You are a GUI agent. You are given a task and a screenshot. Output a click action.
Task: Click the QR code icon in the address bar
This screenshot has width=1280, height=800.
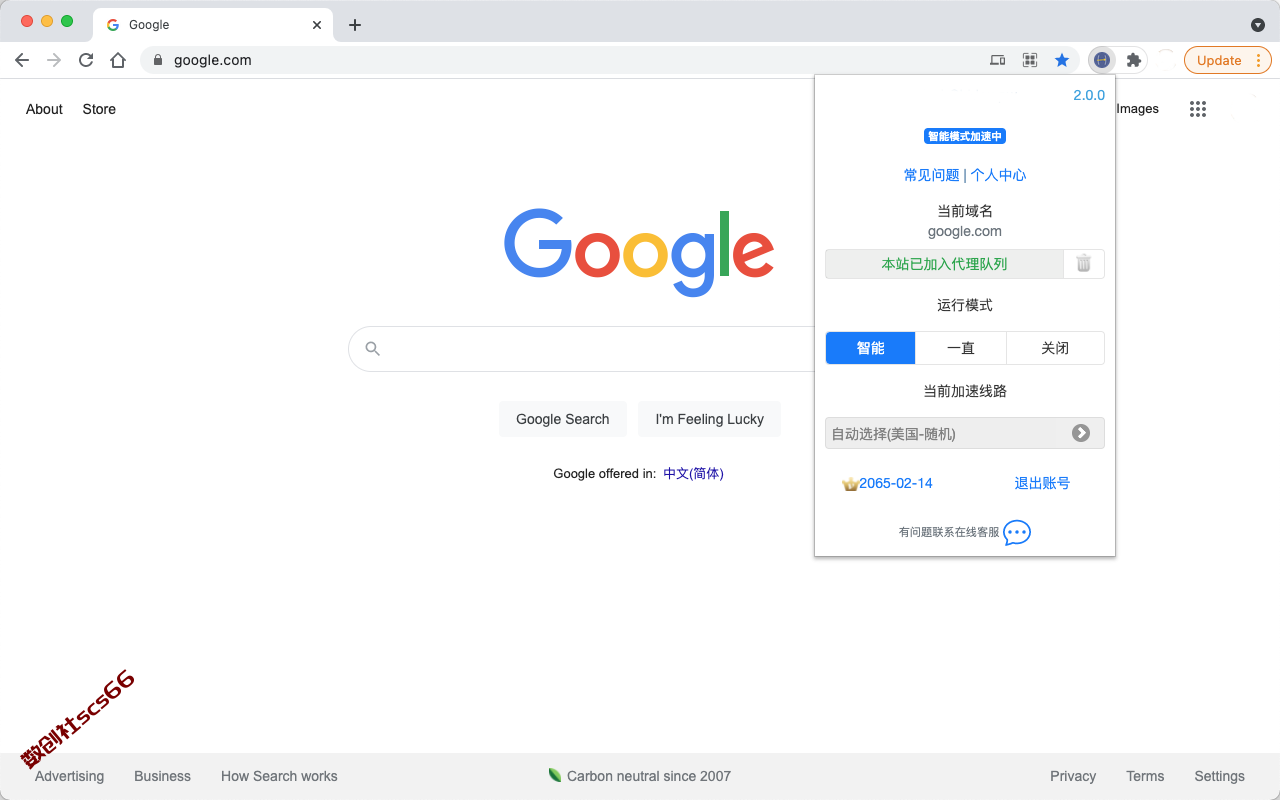pyautogui.click(x=1030, y=60)
